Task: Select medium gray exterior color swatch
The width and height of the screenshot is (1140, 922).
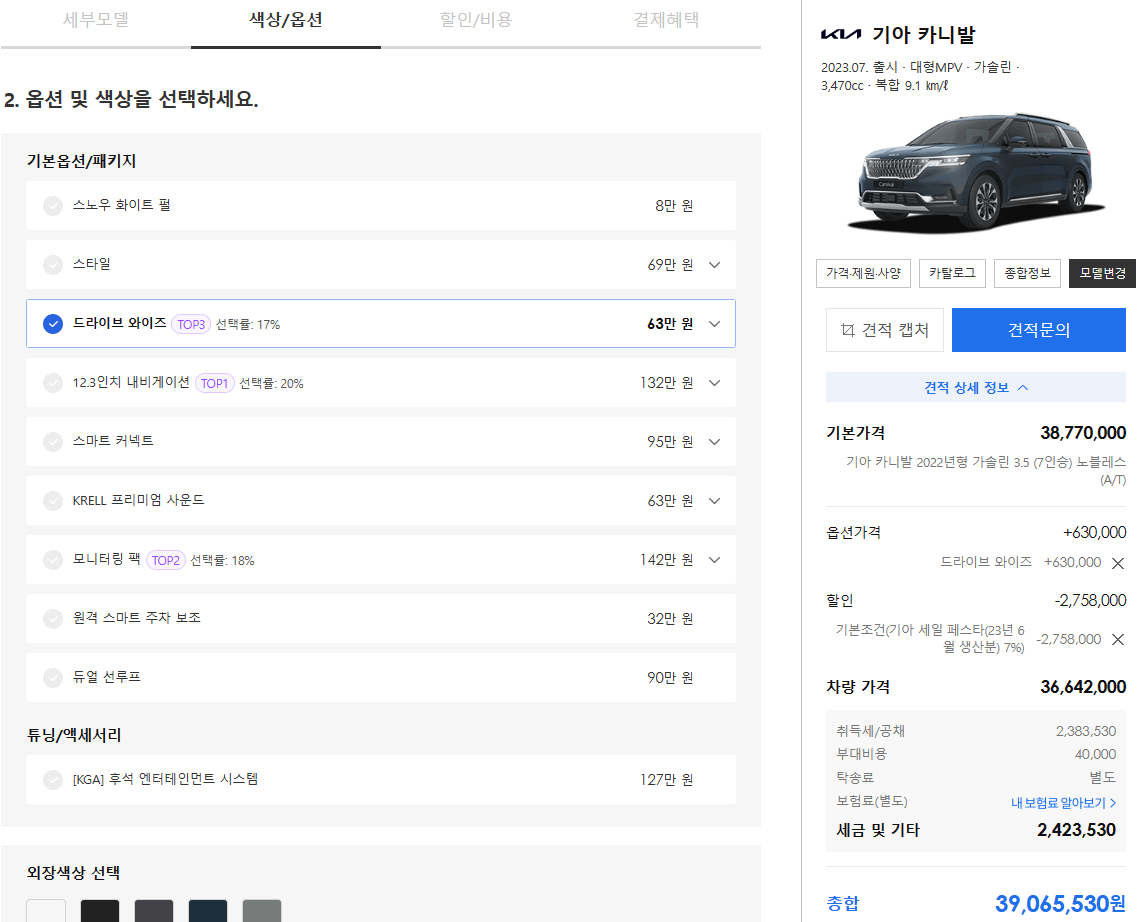Action: click(262, 910)
